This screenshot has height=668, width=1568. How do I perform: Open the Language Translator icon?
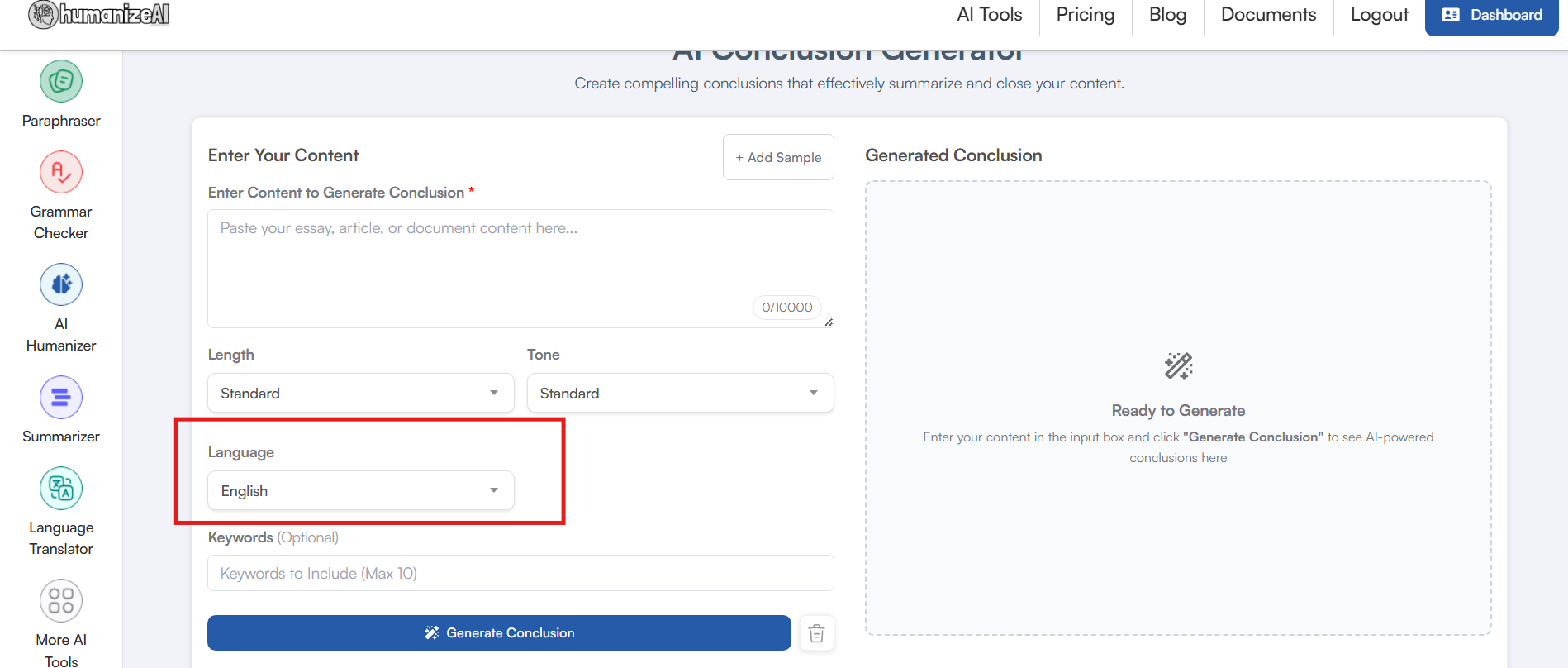61,489
